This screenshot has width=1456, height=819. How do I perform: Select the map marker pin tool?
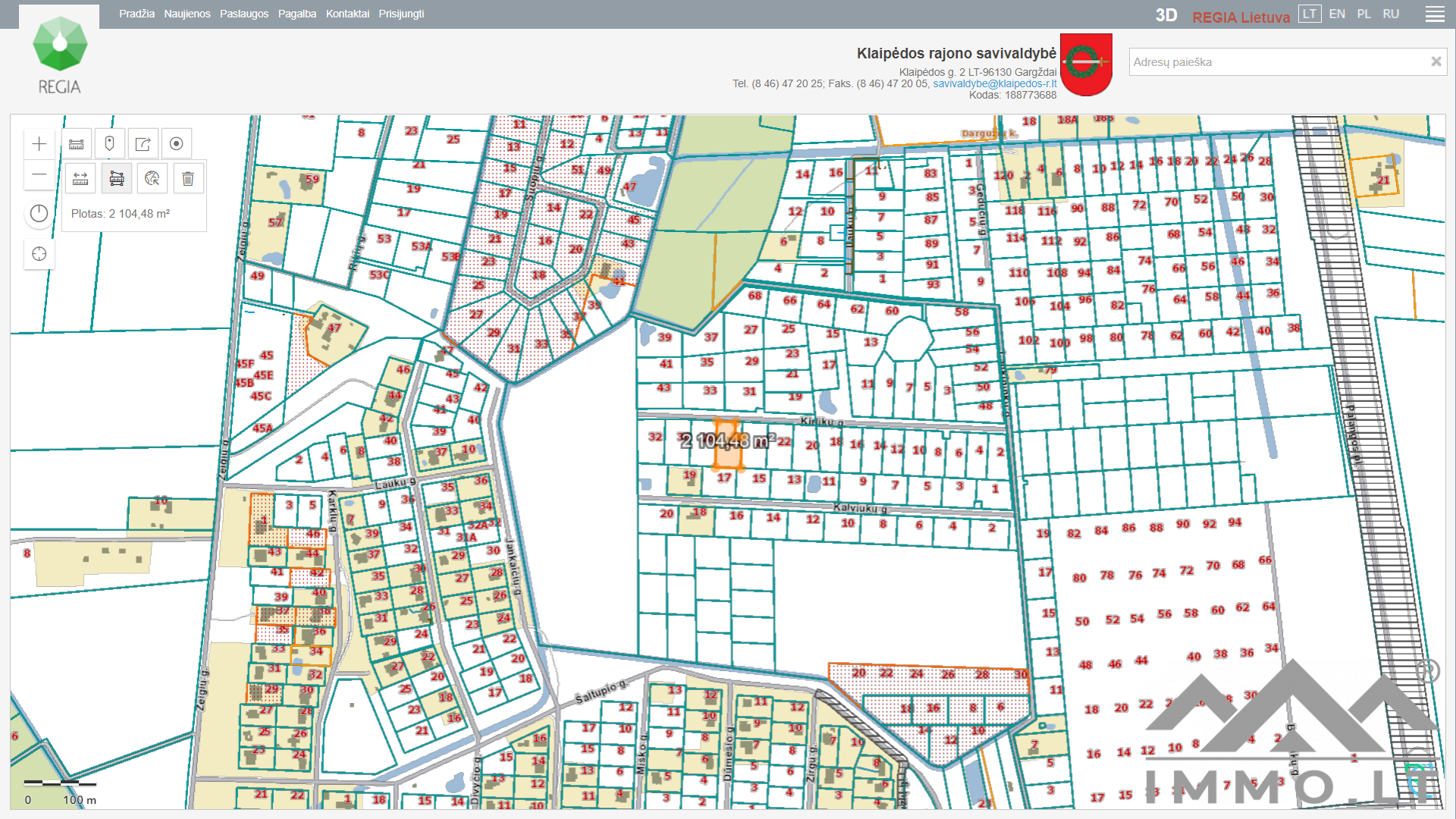(x=109, y=144)
